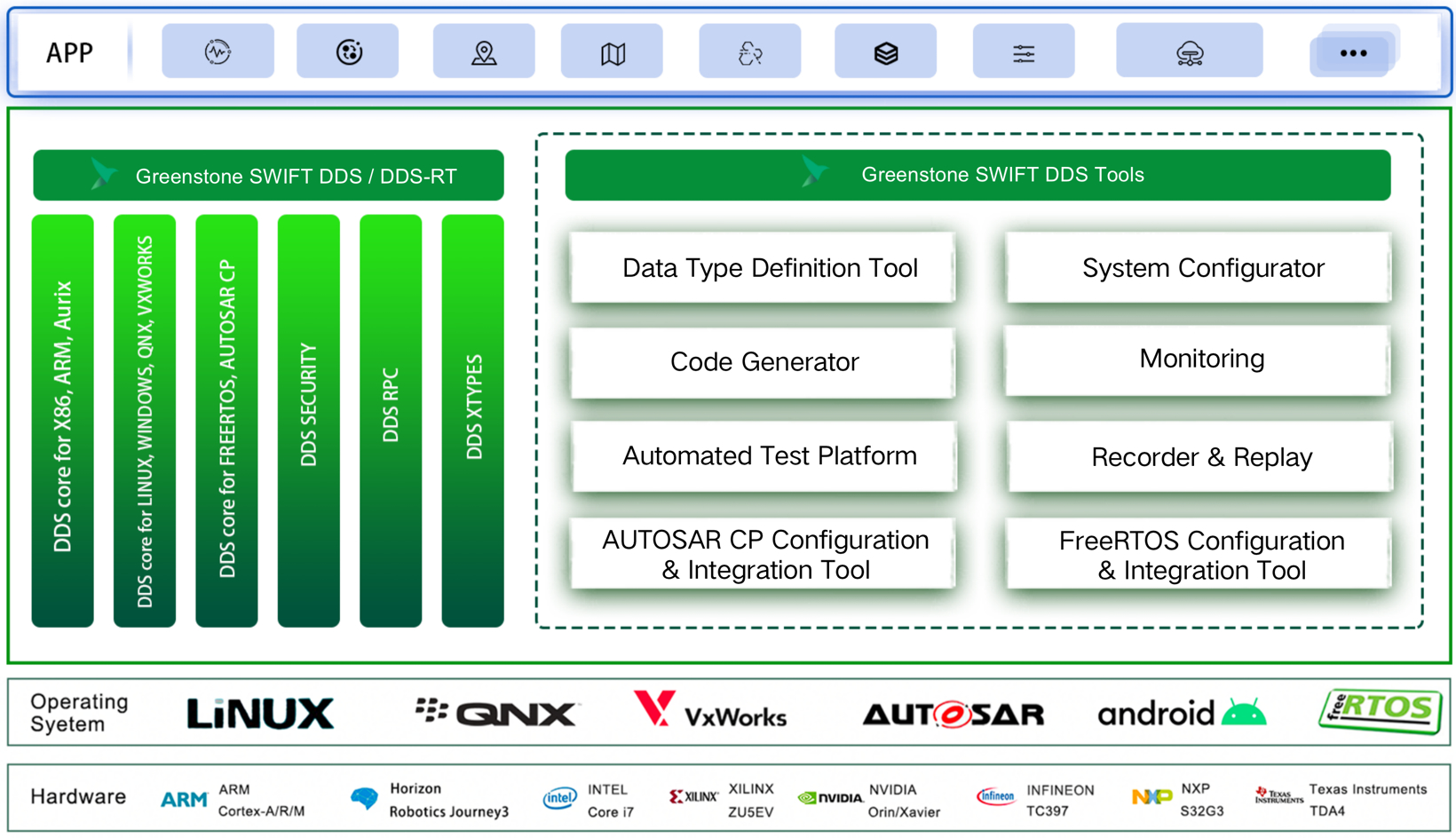Open the three-dots more button

point(1353,53)
